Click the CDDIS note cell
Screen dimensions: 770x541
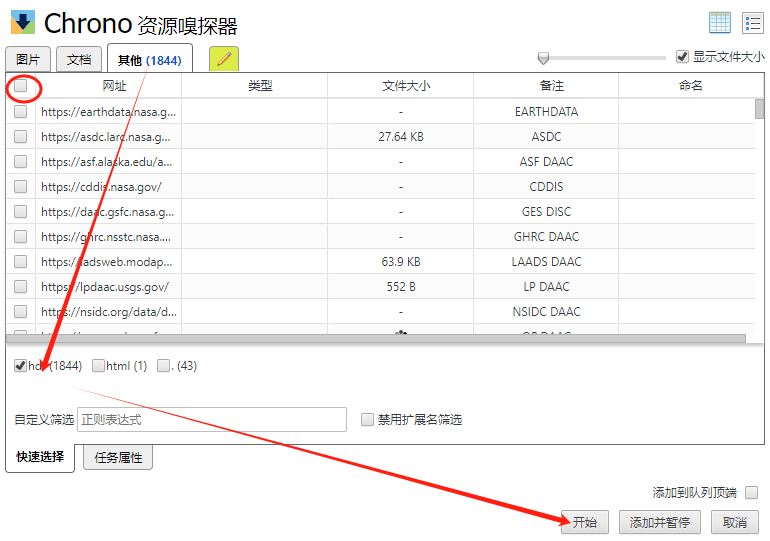(x=546, y=187)
